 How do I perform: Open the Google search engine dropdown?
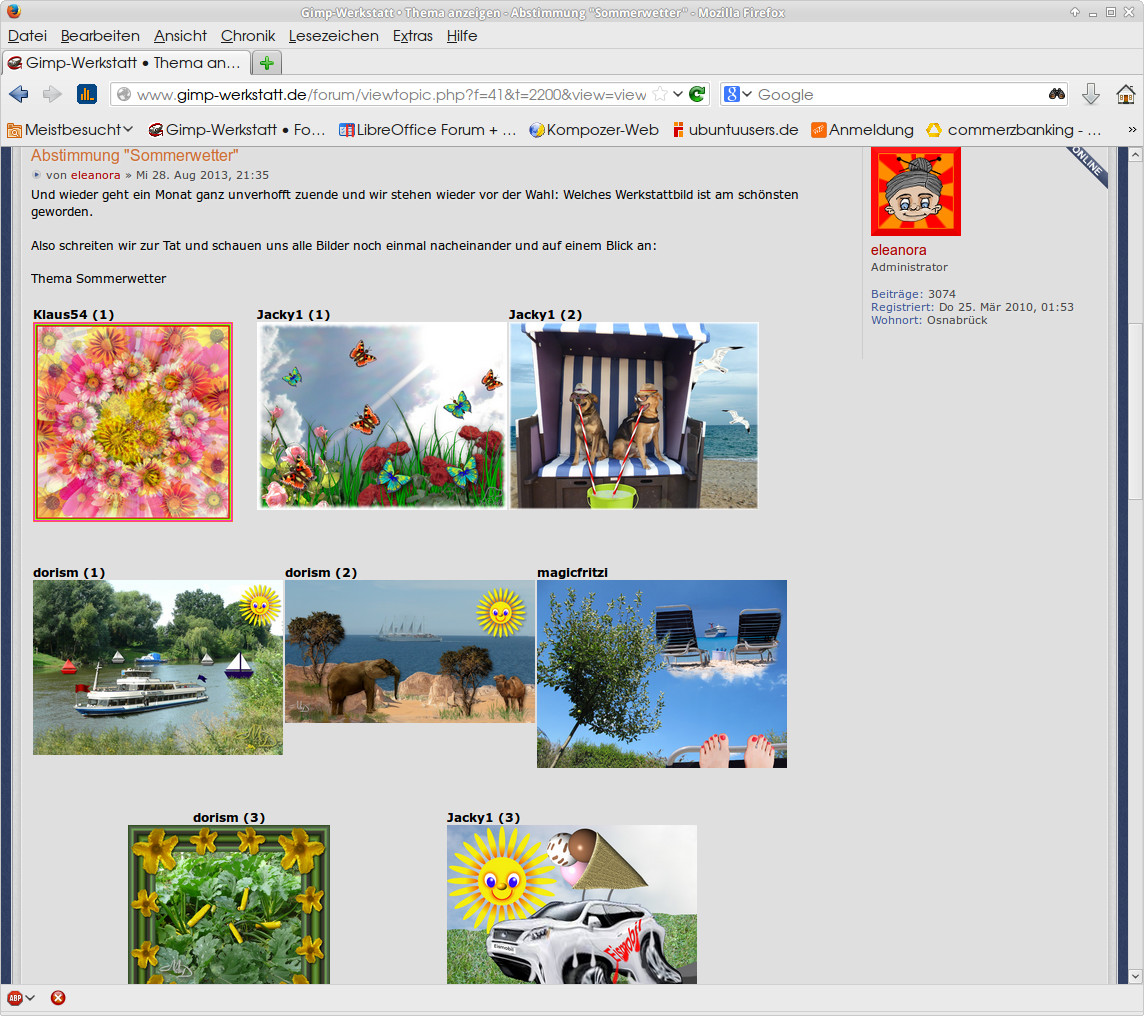click(x=738, y=94)
